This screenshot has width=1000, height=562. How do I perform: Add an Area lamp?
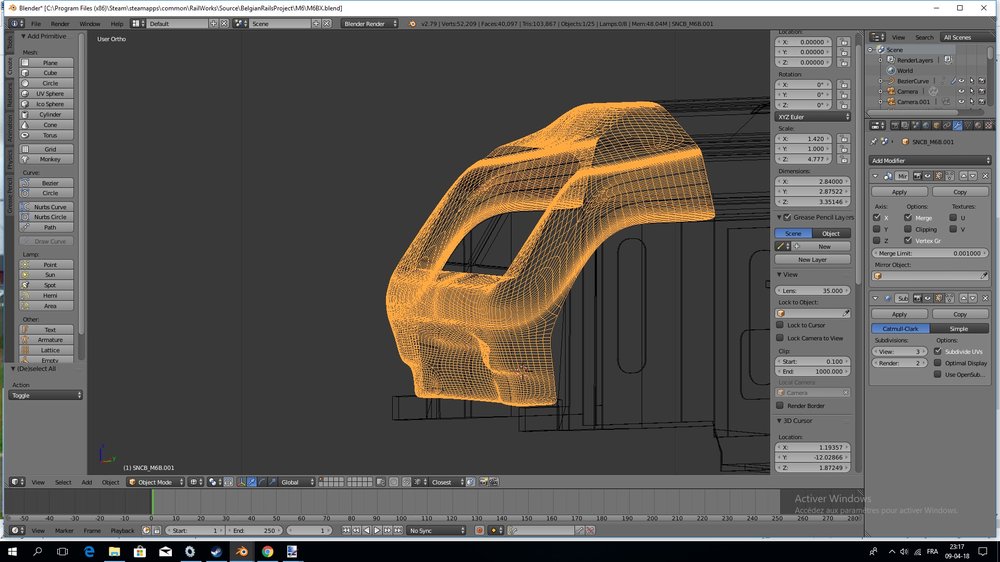46,306
